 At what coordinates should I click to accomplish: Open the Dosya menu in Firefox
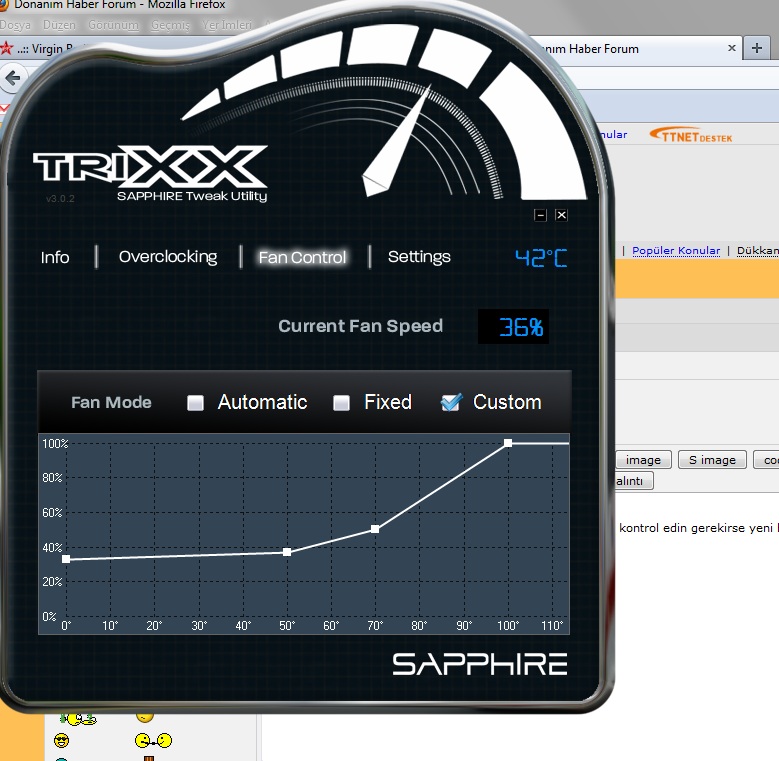point(15,25)
